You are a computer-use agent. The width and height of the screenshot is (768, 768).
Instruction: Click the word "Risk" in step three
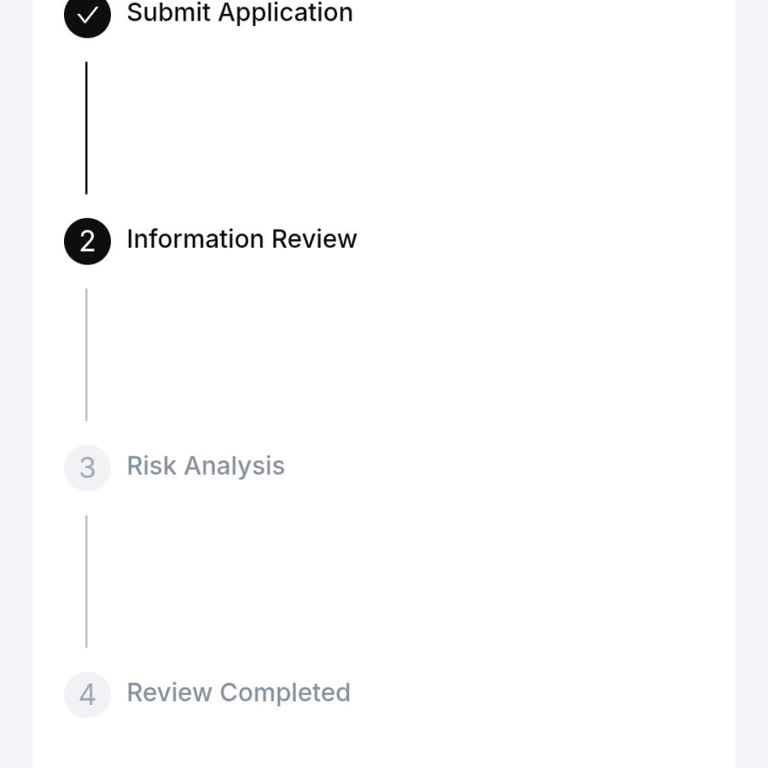(151, 466)
